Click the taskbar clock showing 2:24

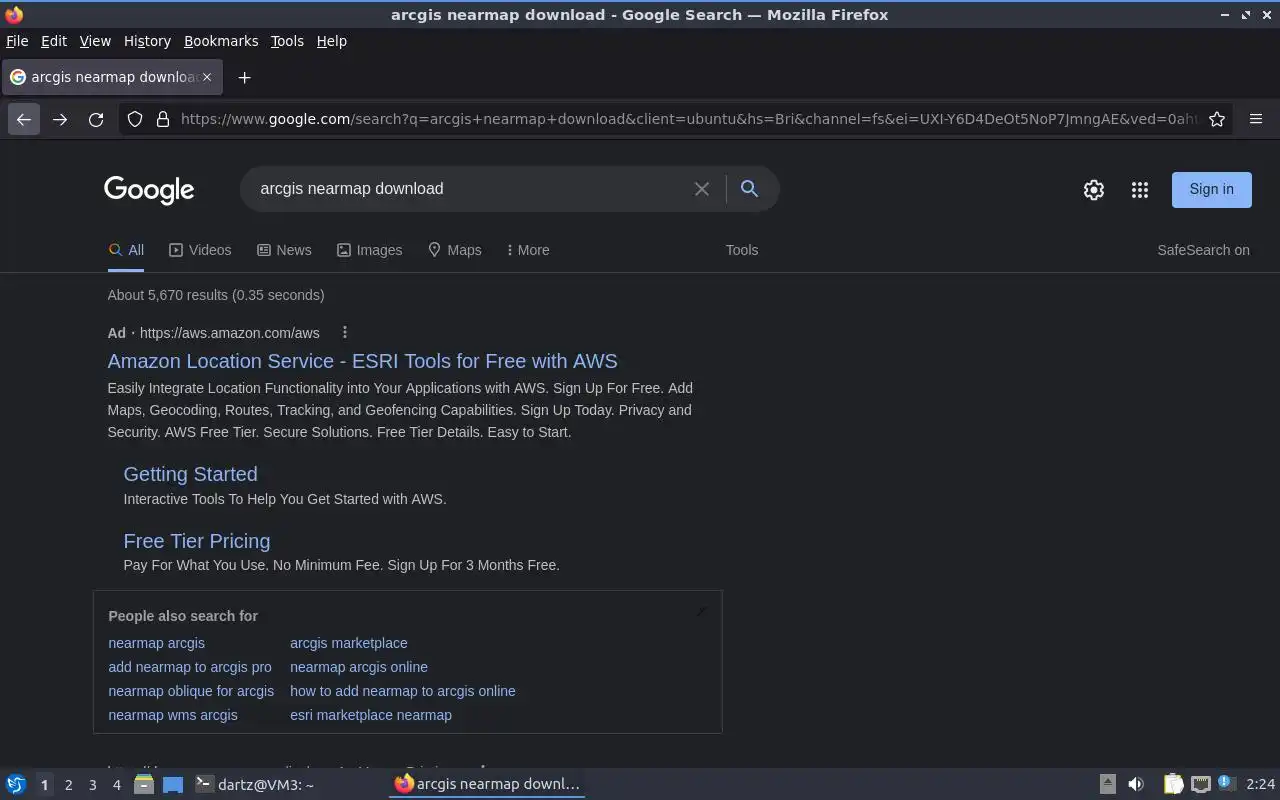pyautogui.click(x=1261, y=785)
